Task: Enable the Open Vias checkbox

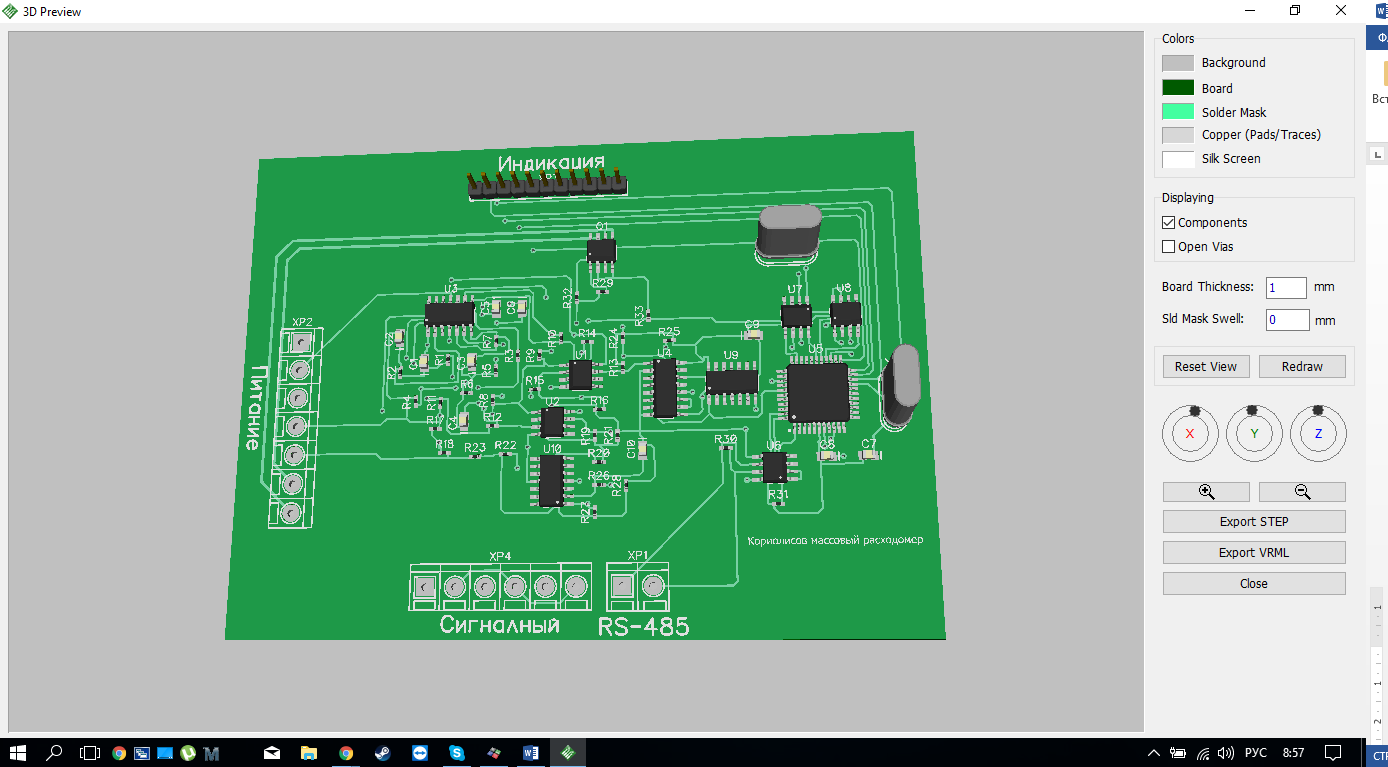Action: (1168, 246)
